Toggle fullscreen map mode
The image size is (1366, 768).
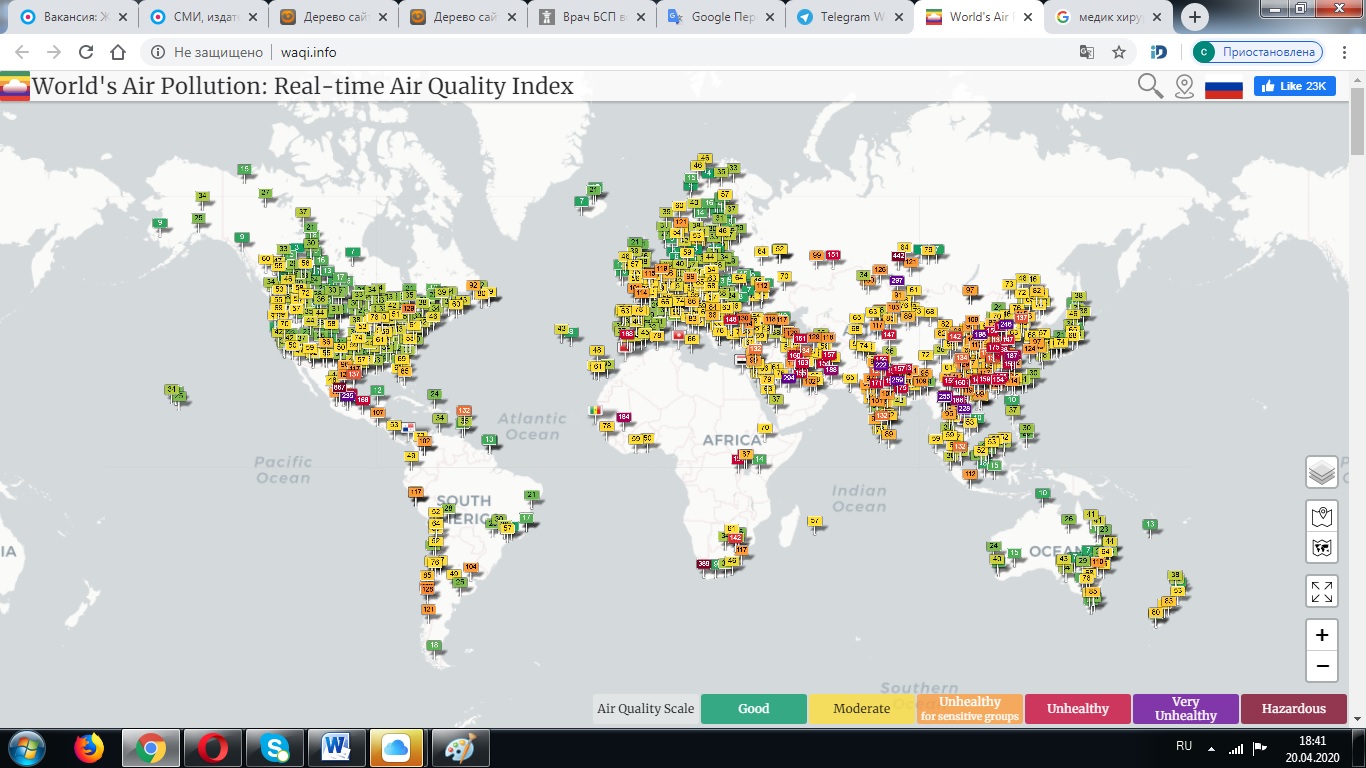click(1321, 591)
